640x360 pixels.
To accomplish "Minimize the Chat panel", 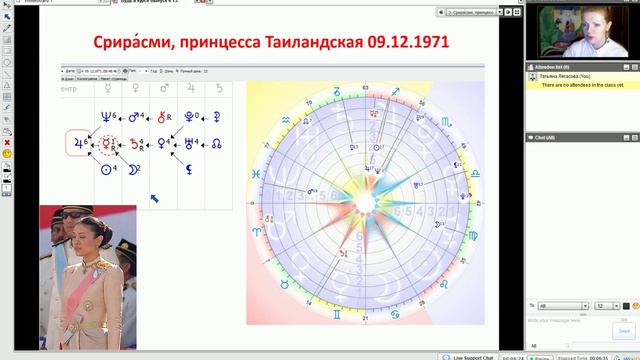I will (627, 138).
